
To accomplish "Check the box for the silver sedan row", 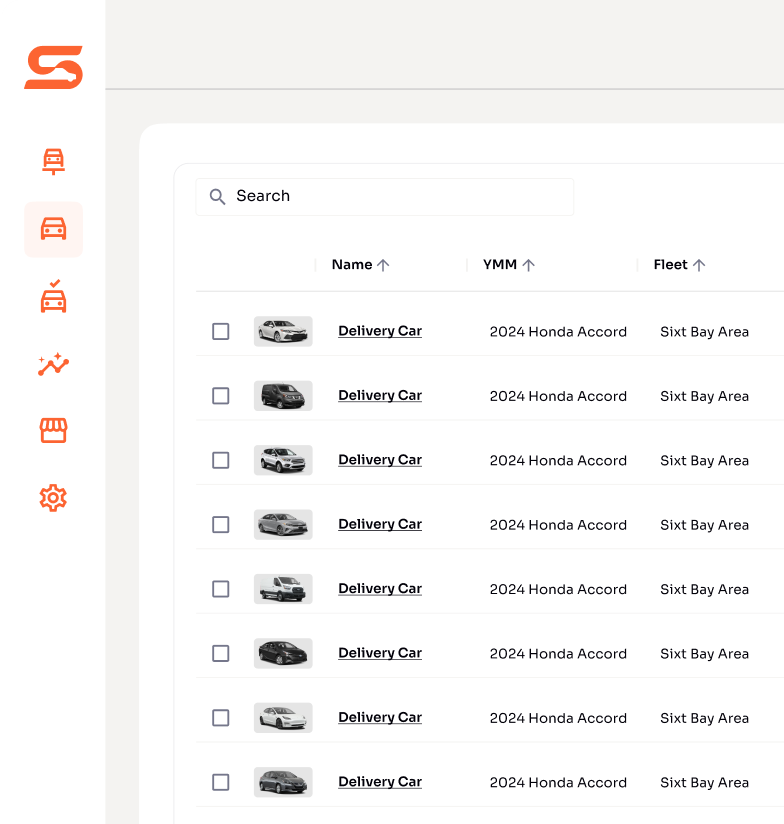I will (x=221, y=524).
